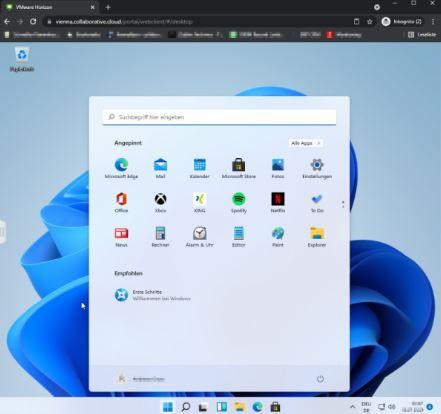
Task: Click the Papierkorb desktop icon
Action: [x=22, y=59]
